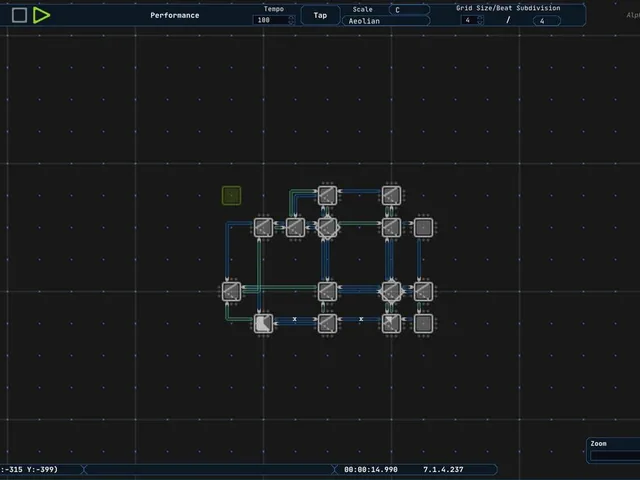Viewport: 640px width, 480px height.
Task: Select the bright highlighted node in the bottom row
Action: point(263,323)
